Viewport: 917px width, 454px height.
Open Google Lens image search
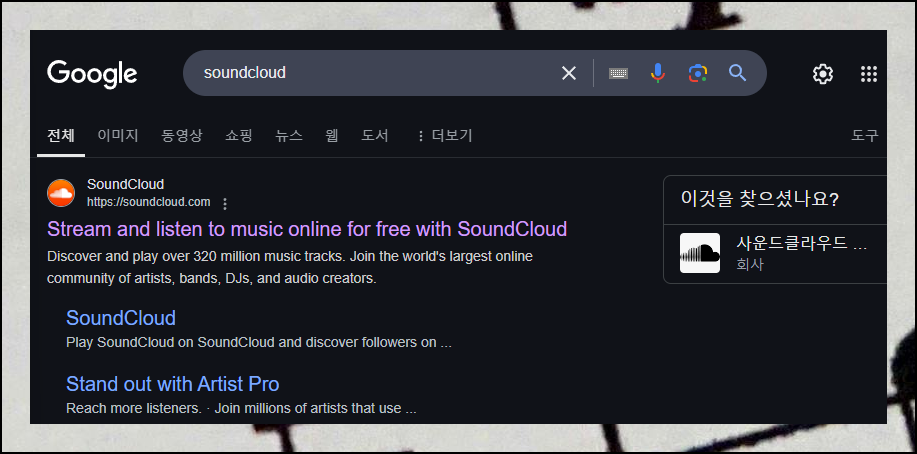pyautogui.click(x=698, y=73)
